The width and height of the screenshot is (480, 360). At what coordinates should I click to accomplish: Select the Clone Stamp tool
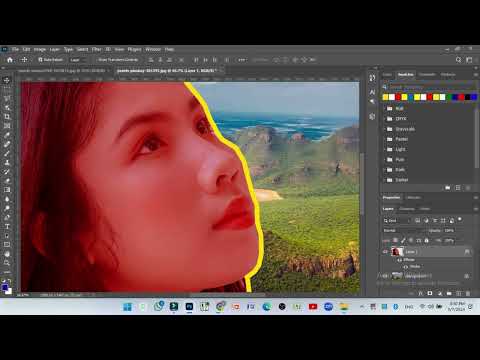pyautogui.click(x=7, y=162)
